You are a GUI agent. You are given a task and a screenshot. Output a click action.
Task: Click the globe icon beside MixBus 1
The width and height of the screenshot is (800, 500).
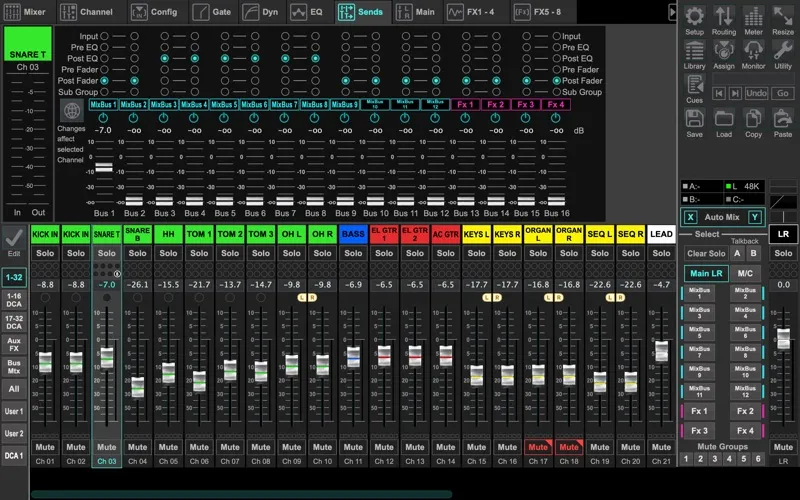coord(72,110)
